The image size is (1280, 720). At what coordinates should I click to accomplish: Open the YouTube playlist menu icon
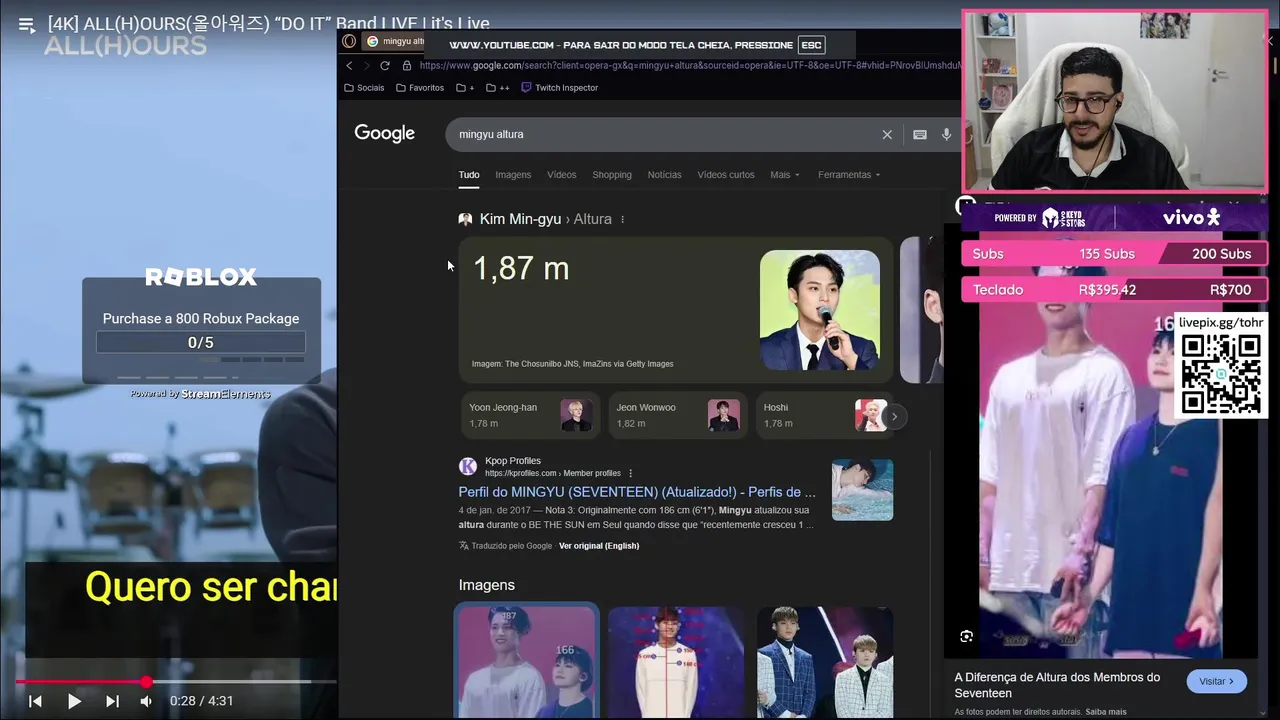coord(27,25)
